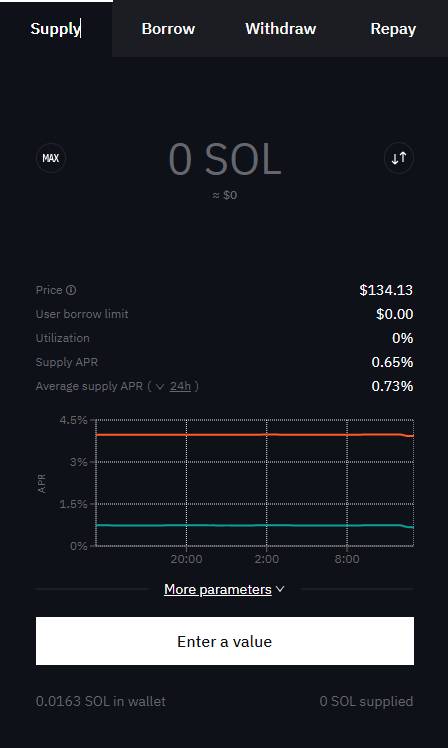
Task: Click the MAX amount circle button
Action: [51, 158]
